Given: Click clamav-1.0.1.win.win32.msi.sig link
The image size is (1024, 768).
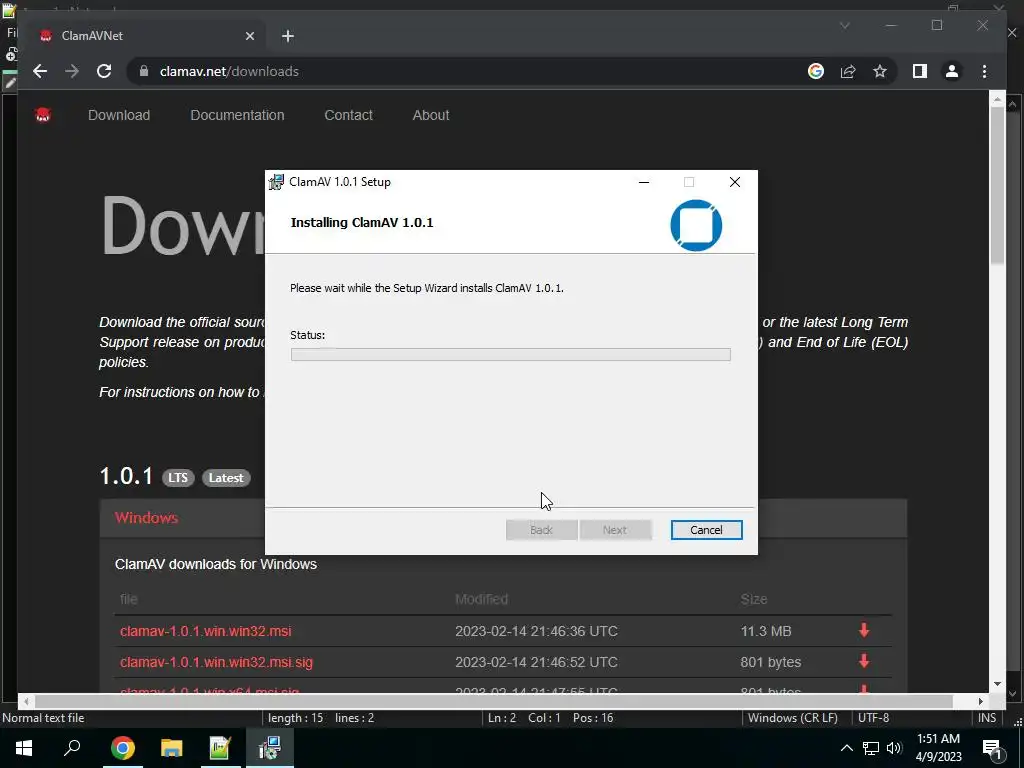Looking at the screenshot, I should [x=216, y=662].
